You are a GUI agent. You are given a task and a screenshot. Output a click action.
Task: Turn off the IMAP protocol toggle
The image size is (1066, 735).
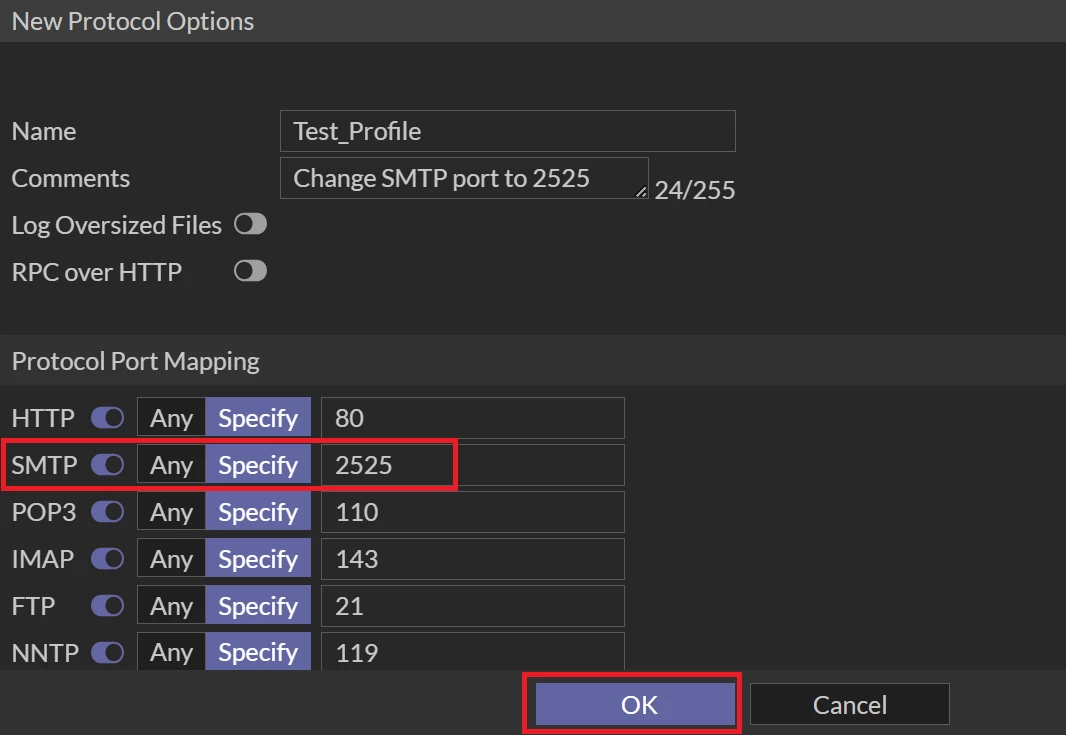[x=107, y=558]
